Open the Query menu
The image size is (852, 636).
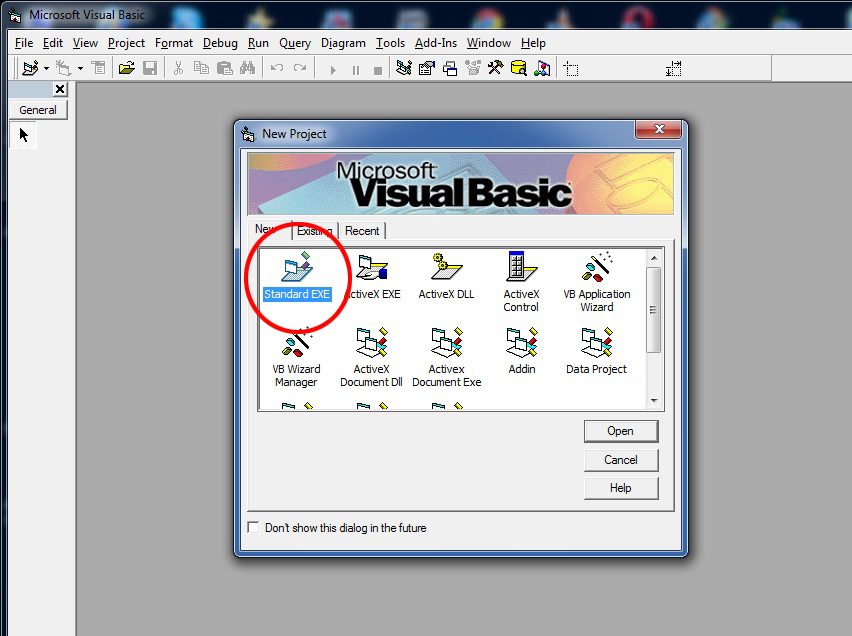pos(295,43)
